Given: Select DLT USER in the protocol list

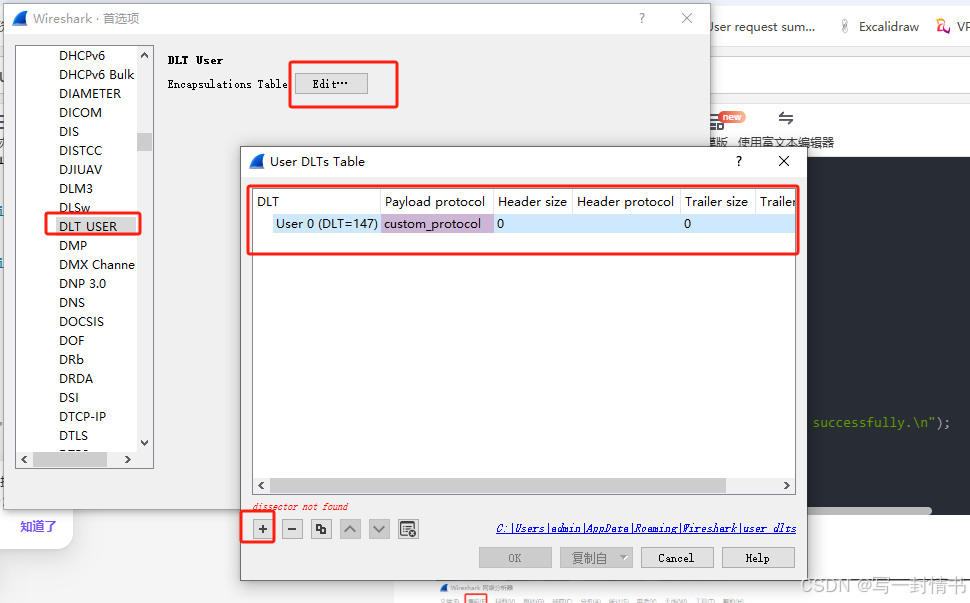Looking at the screenshot, I should (x=88, y=226).
